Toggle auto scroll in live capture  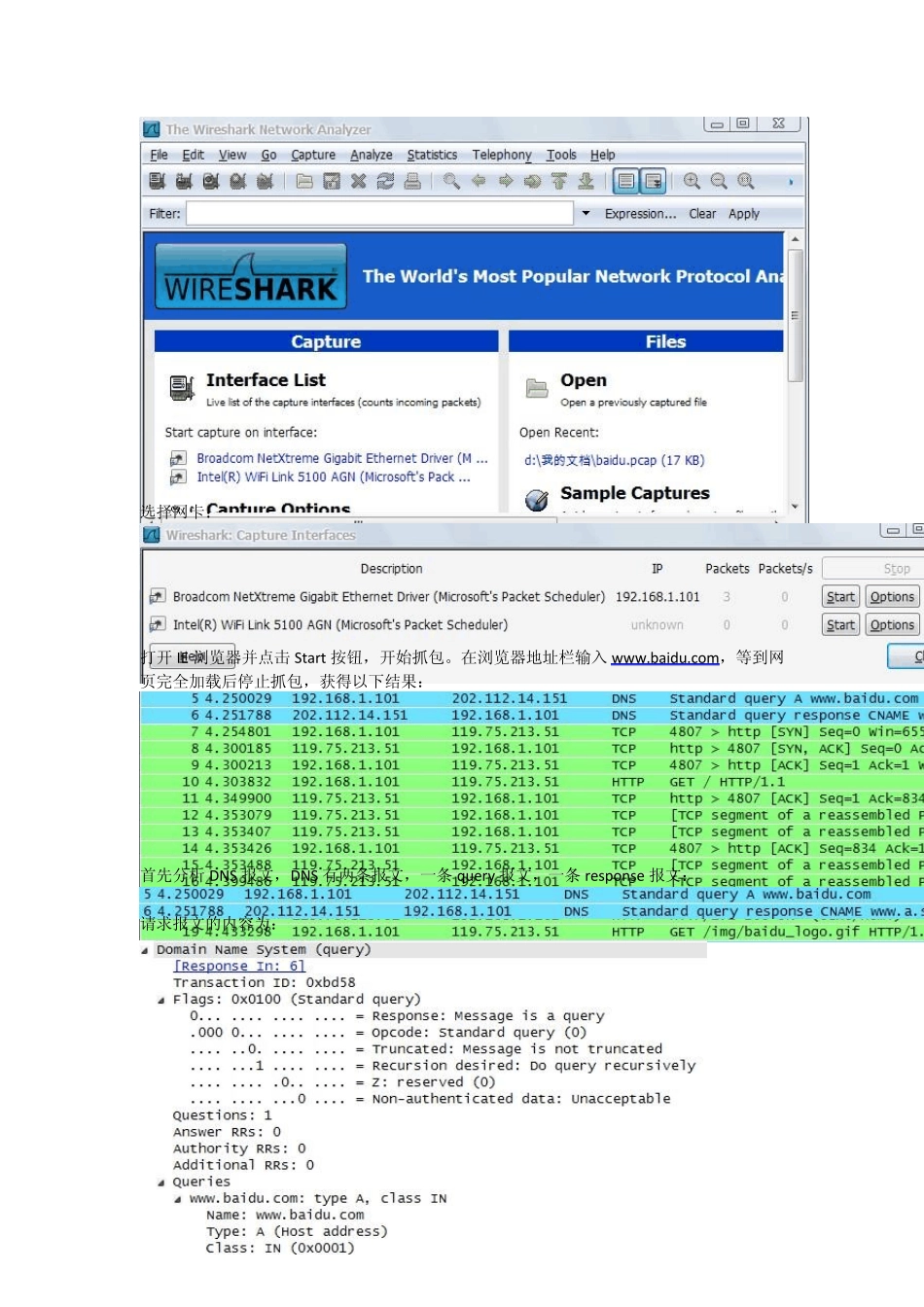654,181
